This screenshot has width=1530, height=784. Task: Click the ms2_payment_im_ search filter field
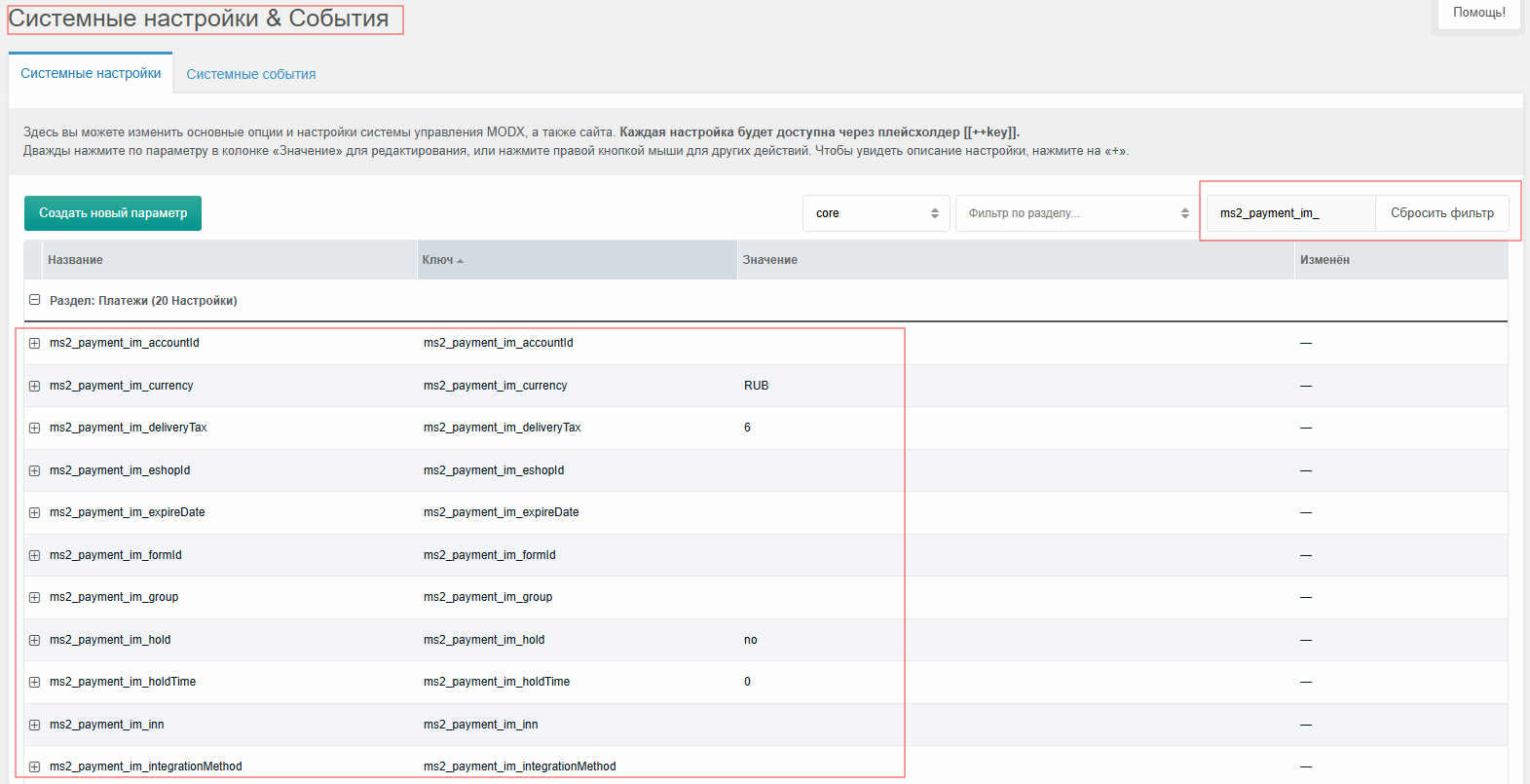tap(1289, 213)
